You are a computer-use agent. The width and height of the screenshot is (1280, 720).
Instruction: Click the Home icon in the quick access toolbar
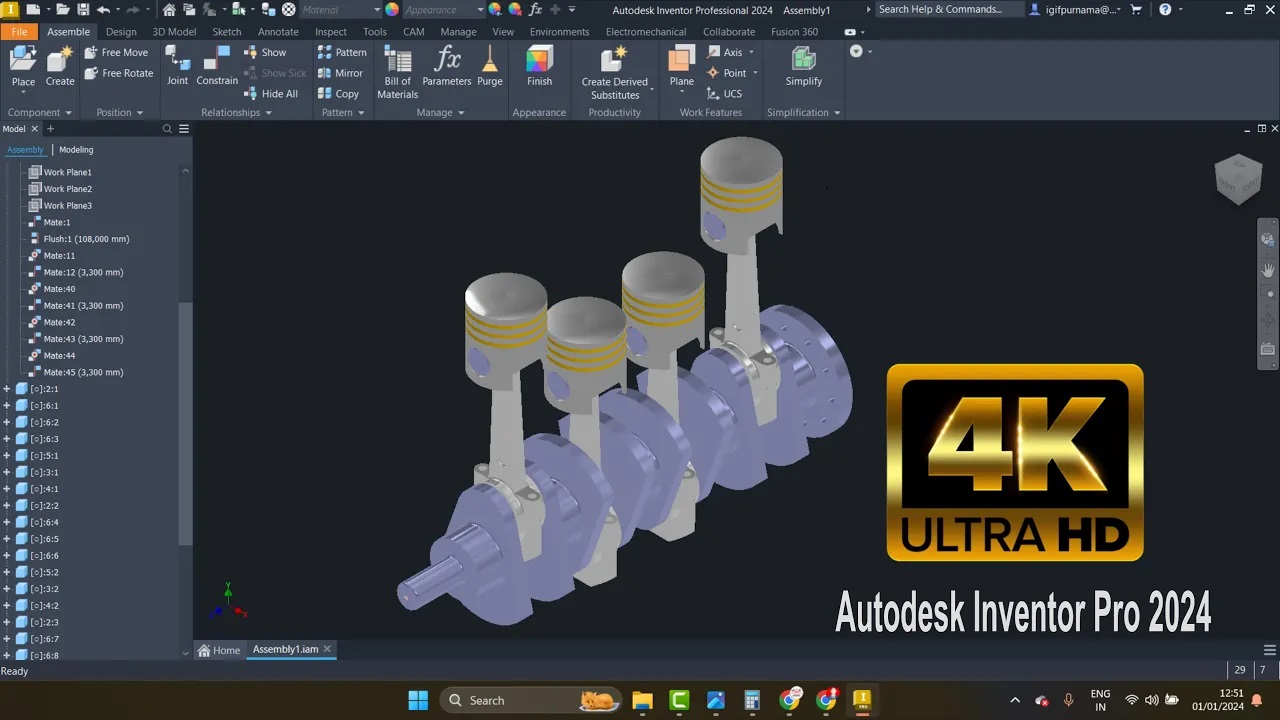pyautogui.click(x=169, y=9)
